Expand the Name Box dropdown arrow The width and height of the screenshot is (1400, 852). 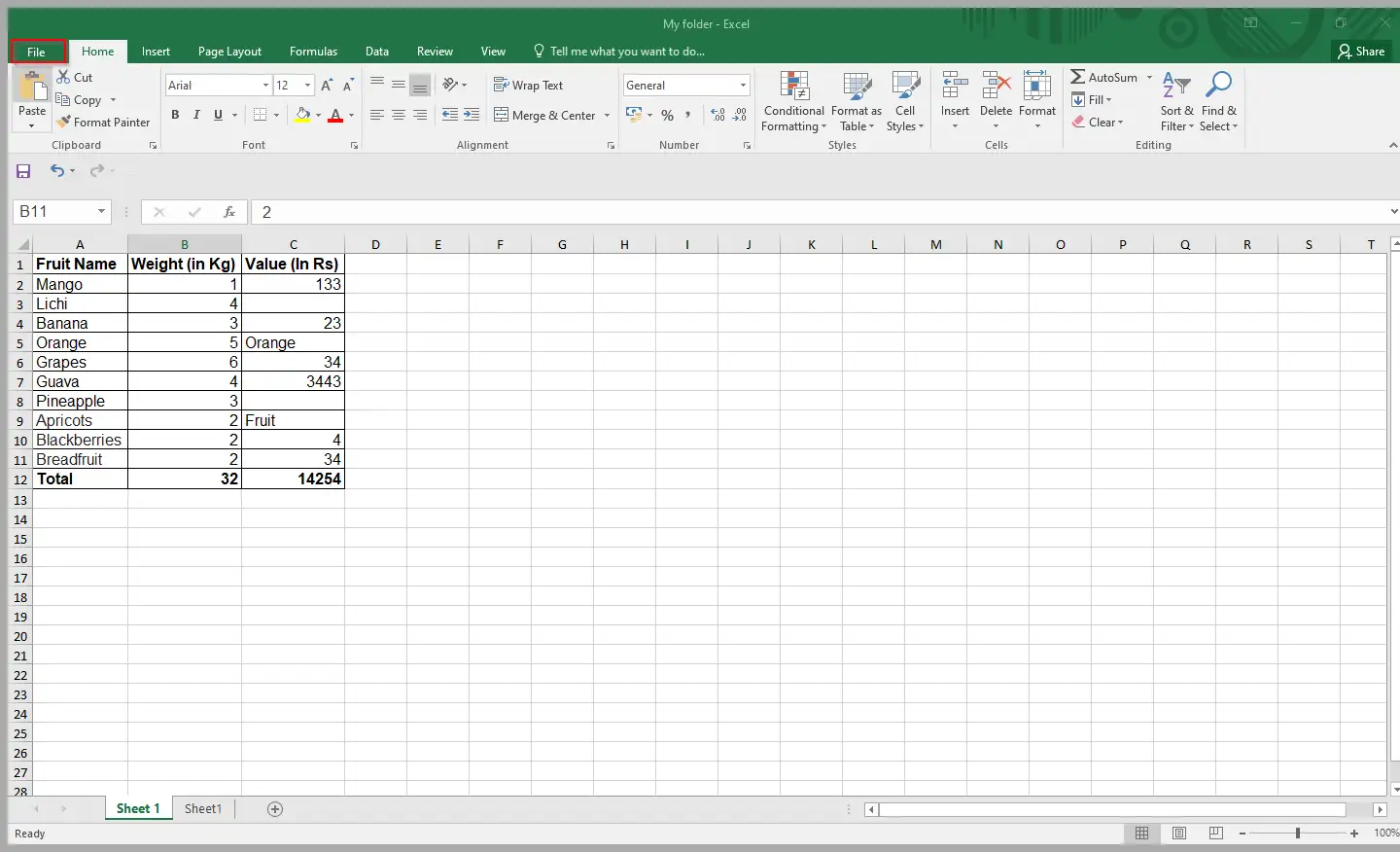pos(101,212)
